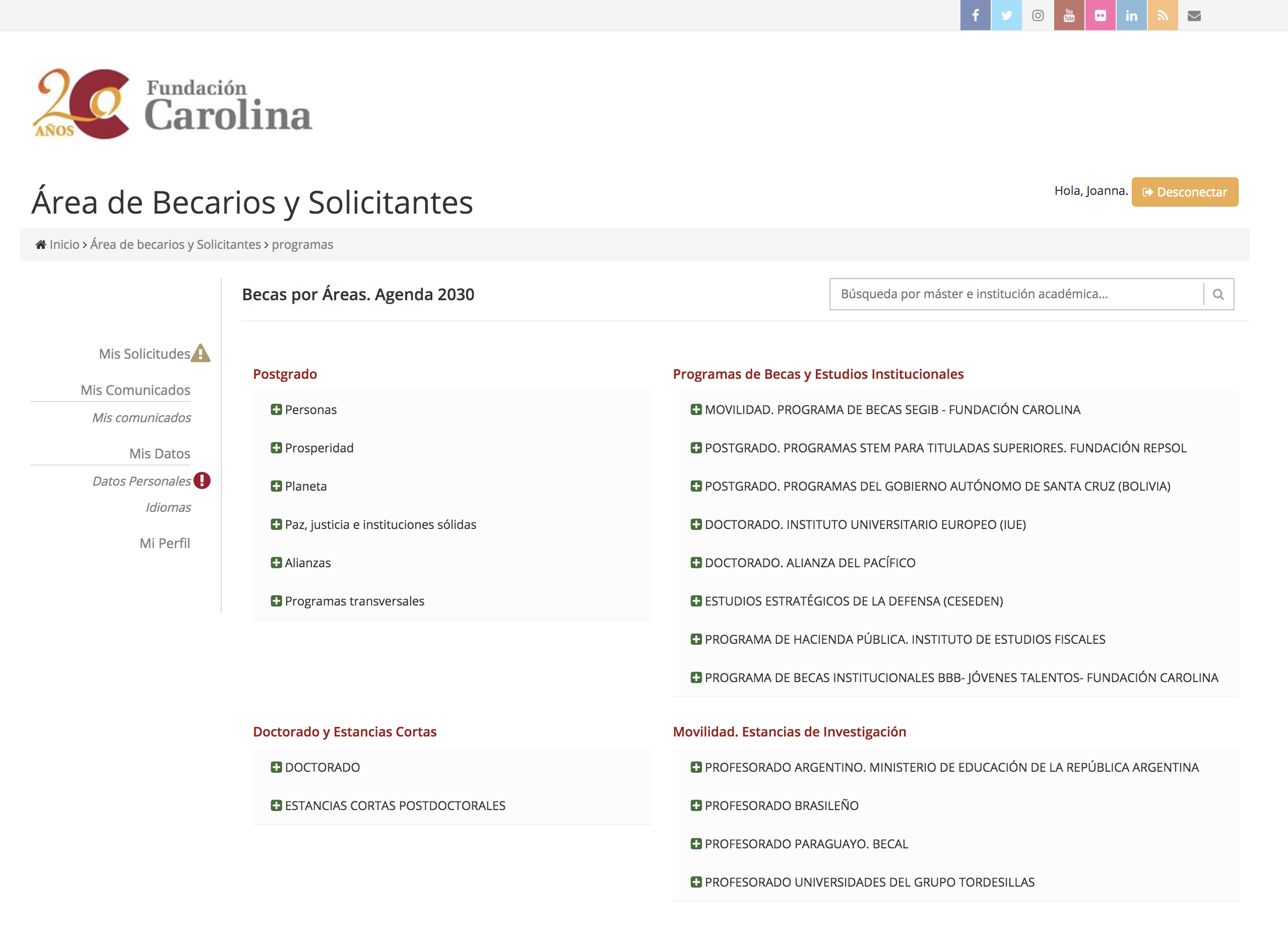Open Mi Perfil in sidebar
This screenshot has height=935, width=1288.
(x=165, y=543)
